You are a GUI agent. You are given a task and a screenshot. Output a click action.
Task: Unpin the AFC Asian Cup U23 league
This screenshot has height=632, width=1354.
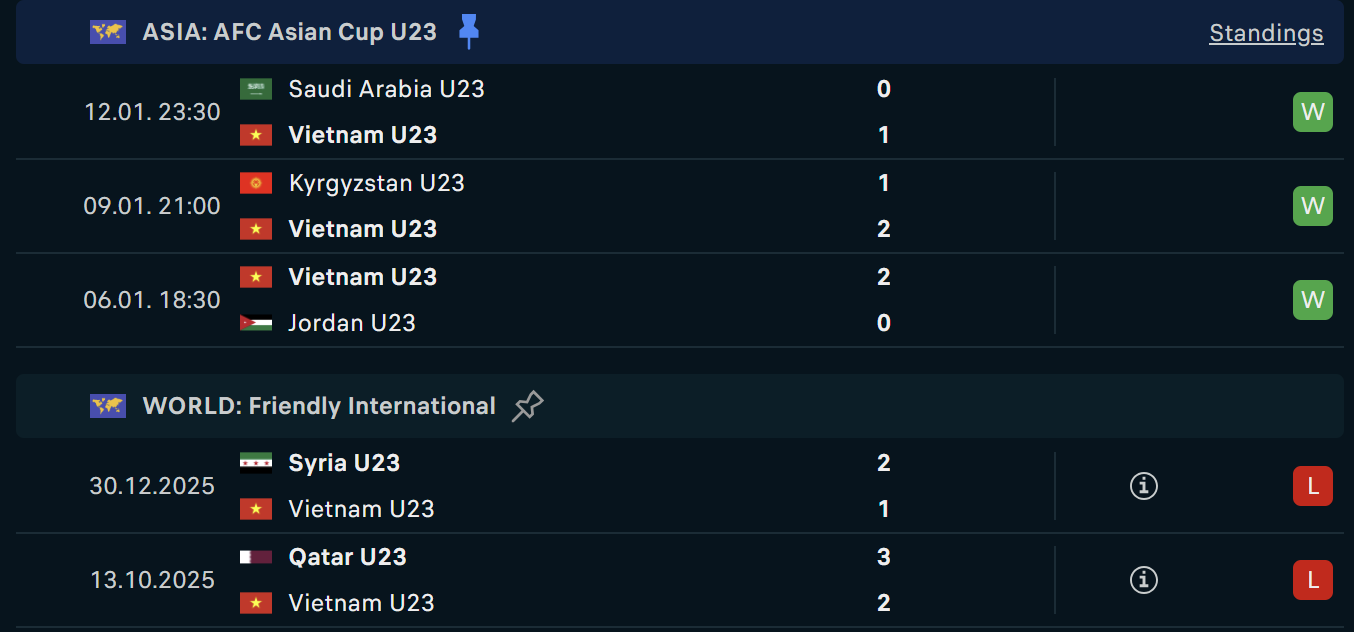469,32
